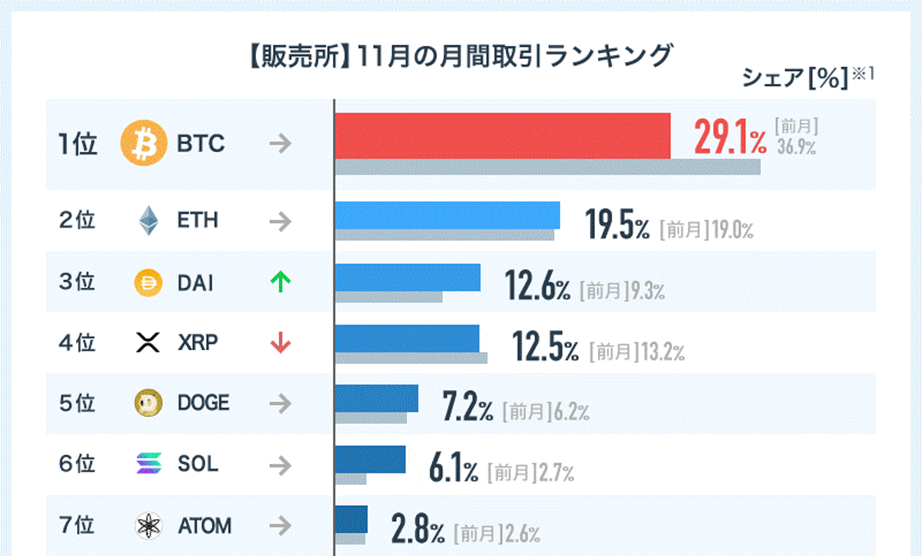Click the 7位 ATOM rank label
The image size is (922, 556).
tap(77, 525)
